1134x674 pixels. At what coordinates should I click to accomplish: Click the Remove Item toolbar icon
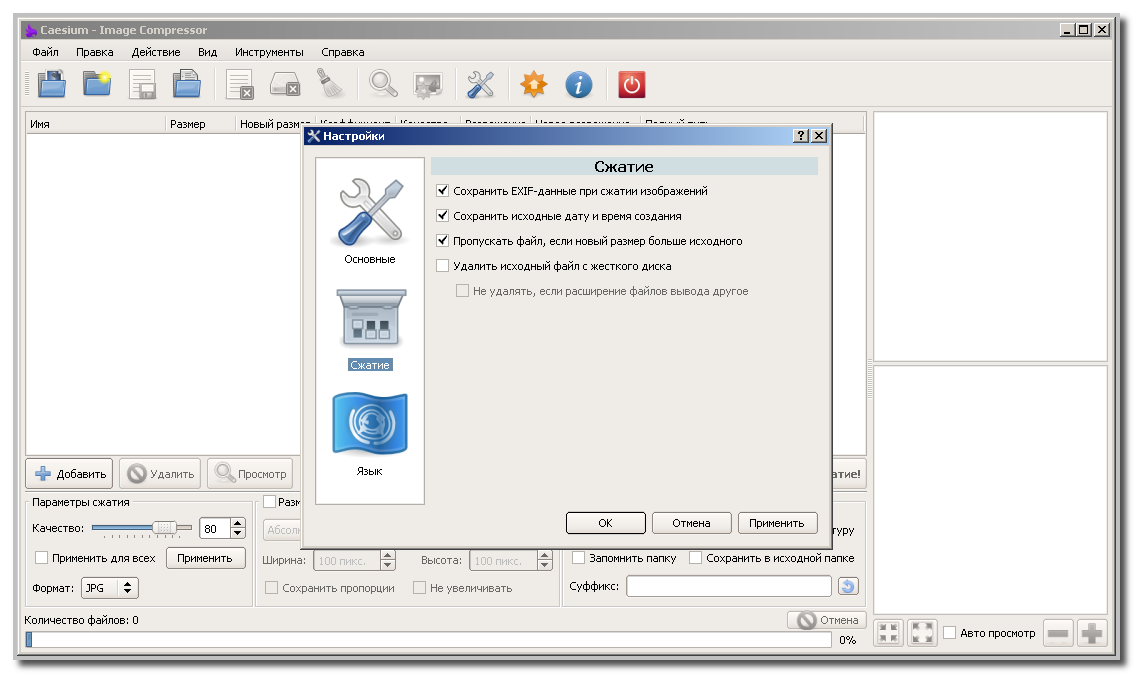tap(239, 84)
